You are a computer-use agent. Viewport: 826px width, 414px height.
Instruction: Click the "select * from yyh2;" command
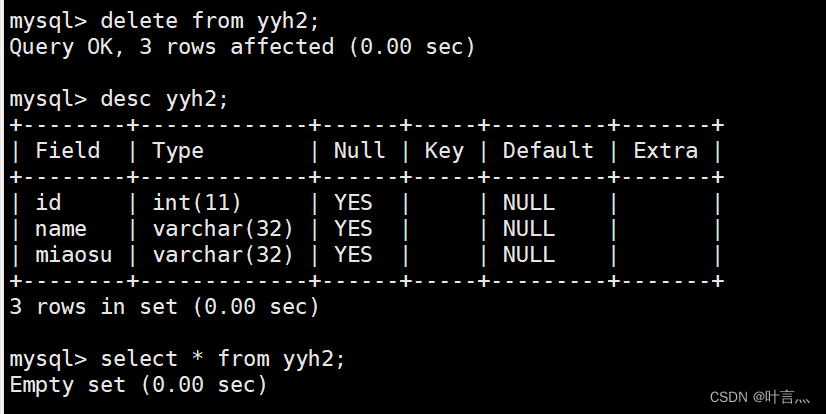coord(223,359)
